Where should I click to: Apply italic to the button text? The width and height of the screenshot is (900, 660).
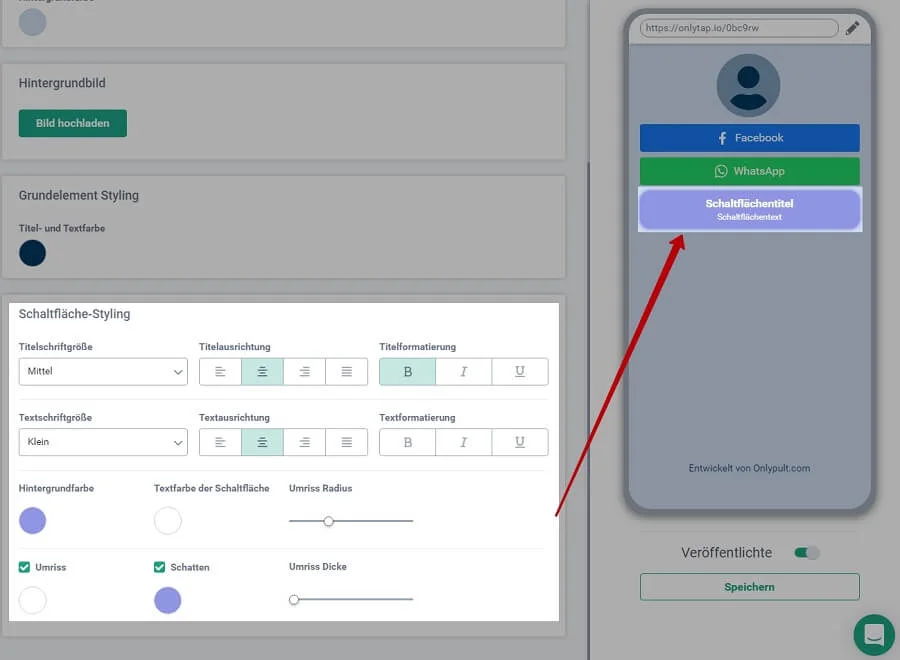pos(464,442)
